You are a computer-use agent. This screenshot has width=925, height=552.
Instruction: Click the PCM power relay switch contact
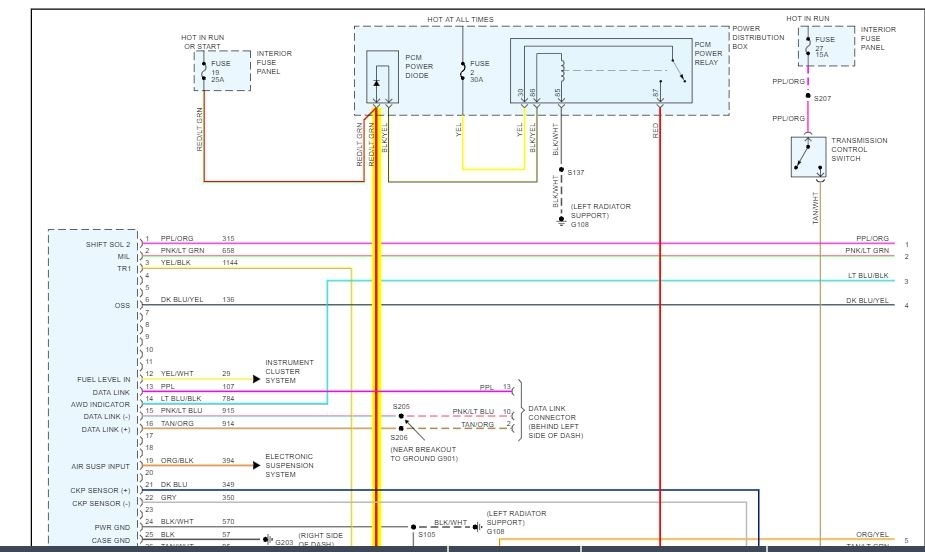pyautogui.click(x=678, y=70)
